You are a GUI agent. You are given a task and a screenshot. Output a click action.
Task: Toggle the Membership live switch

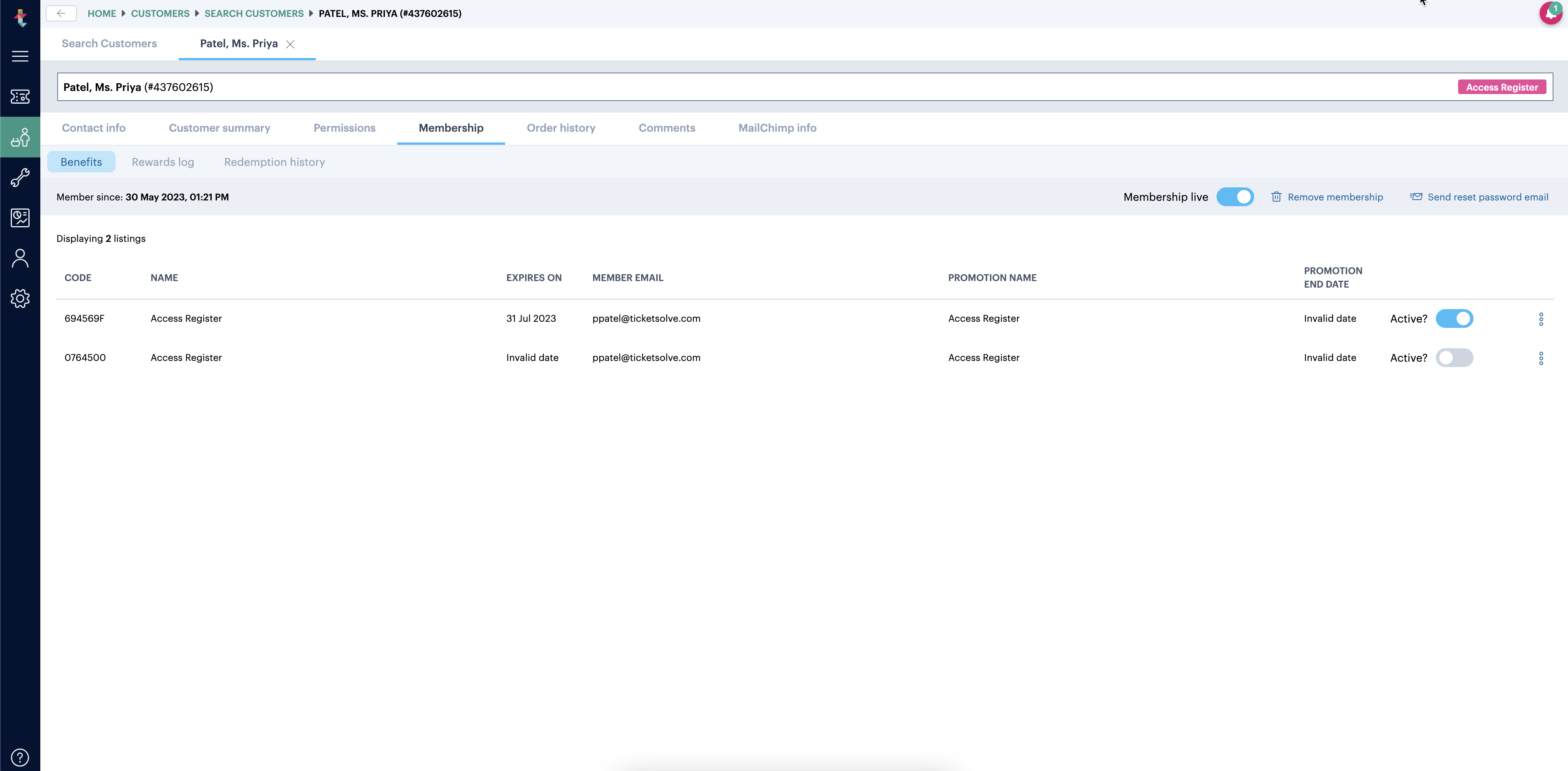[1235, 197]
